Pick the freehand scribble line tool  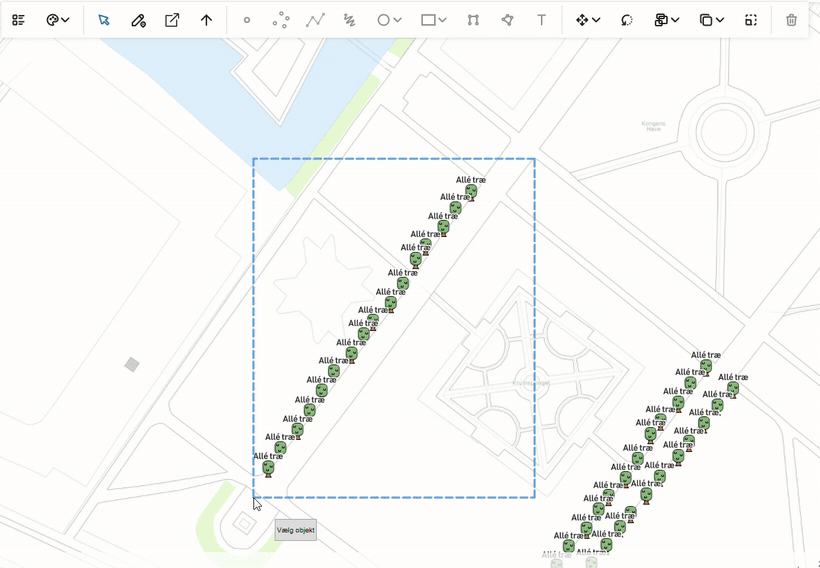pos(349,20)
